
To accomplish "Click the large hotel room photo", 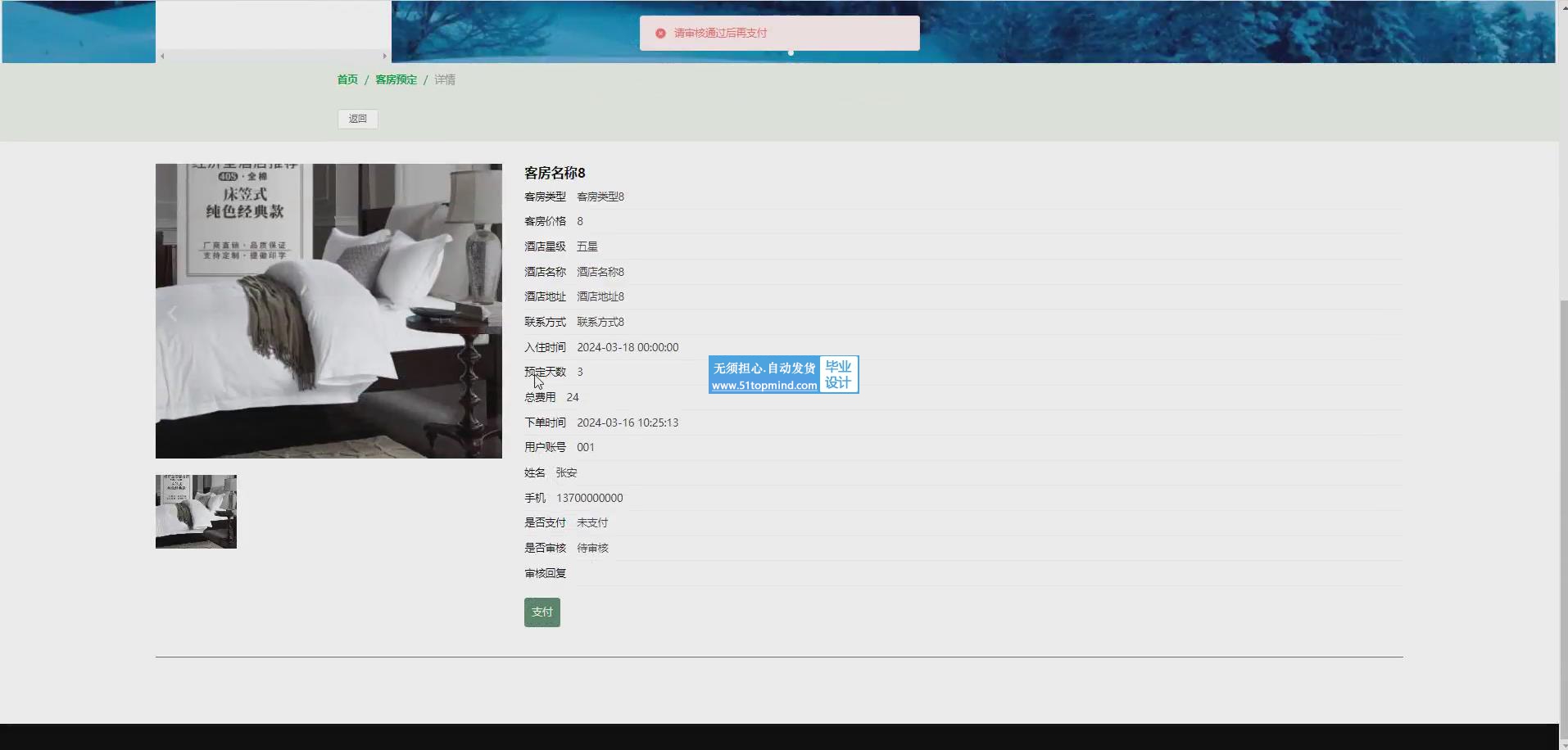I will [329, 311].
